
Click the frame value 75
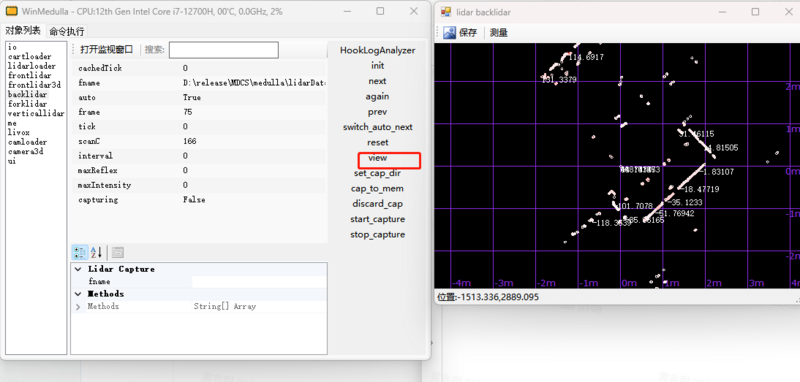(x=187, y=112)
